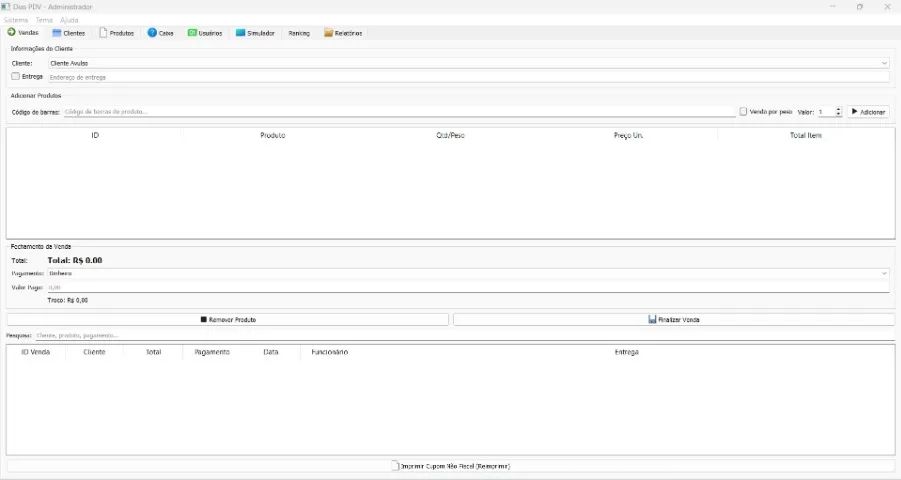Go to the Caixa tab
Viewport: 901px width, 480px height.
click(x=161, y=33)
